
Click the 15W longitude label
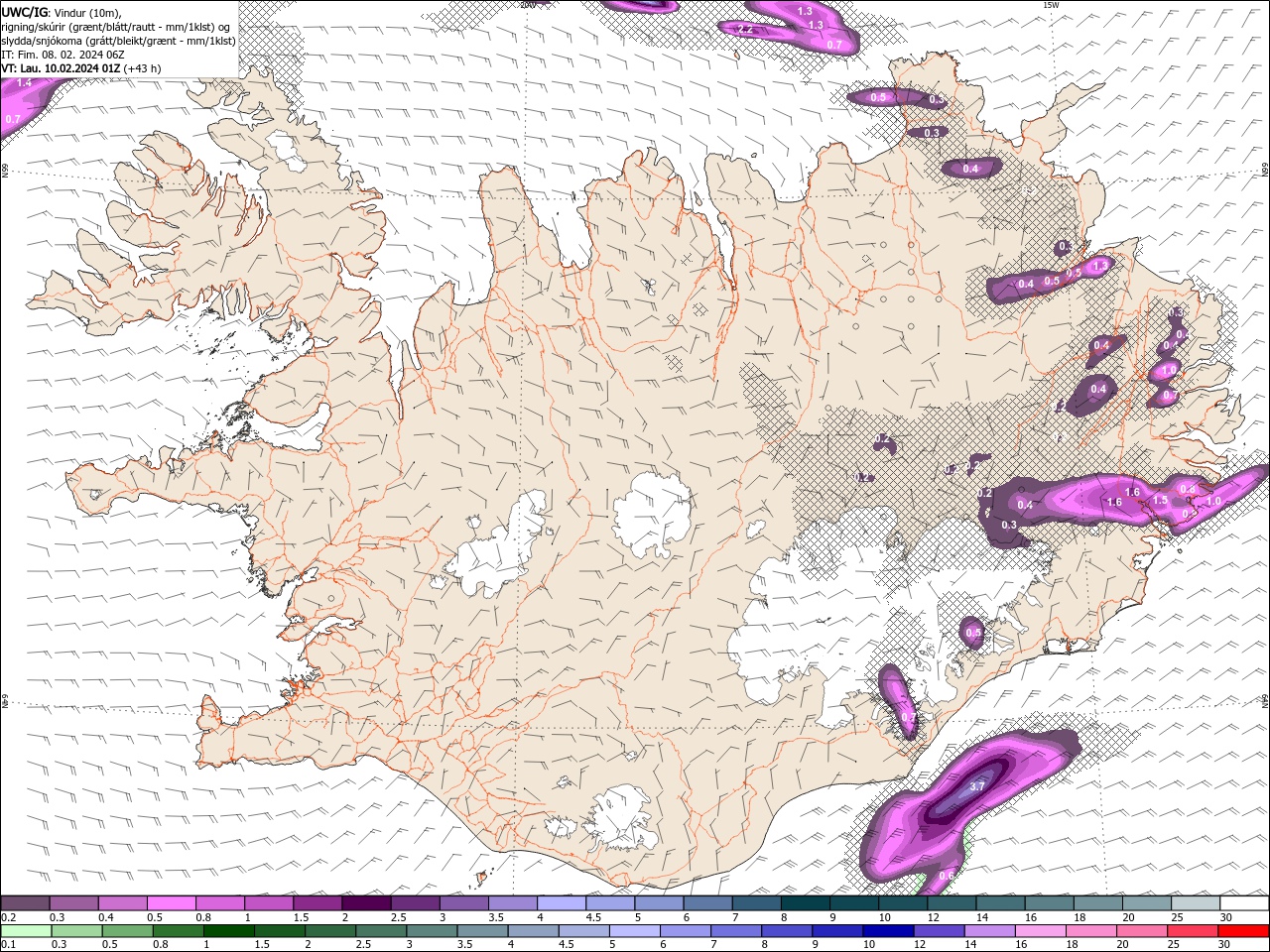pyautogui.click(x=1052, y=5)
